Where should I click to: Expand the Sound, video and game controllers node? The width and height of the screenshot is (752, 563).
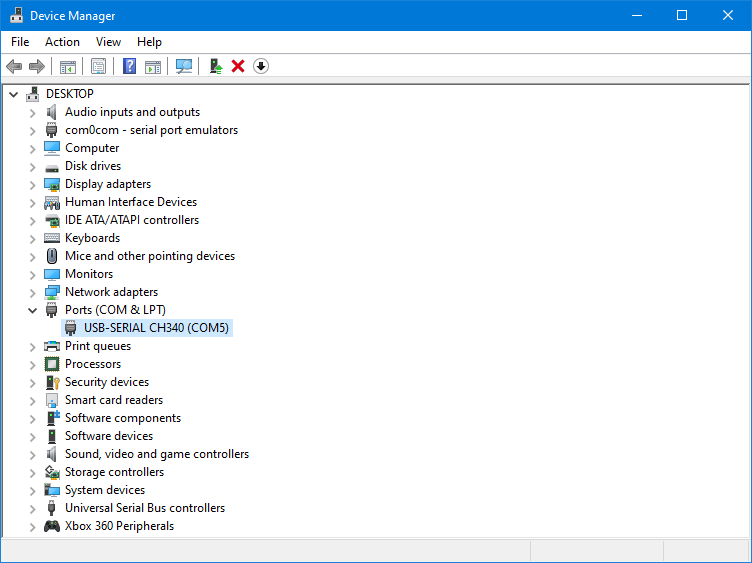pyautogui.click(x=32, y=455)
